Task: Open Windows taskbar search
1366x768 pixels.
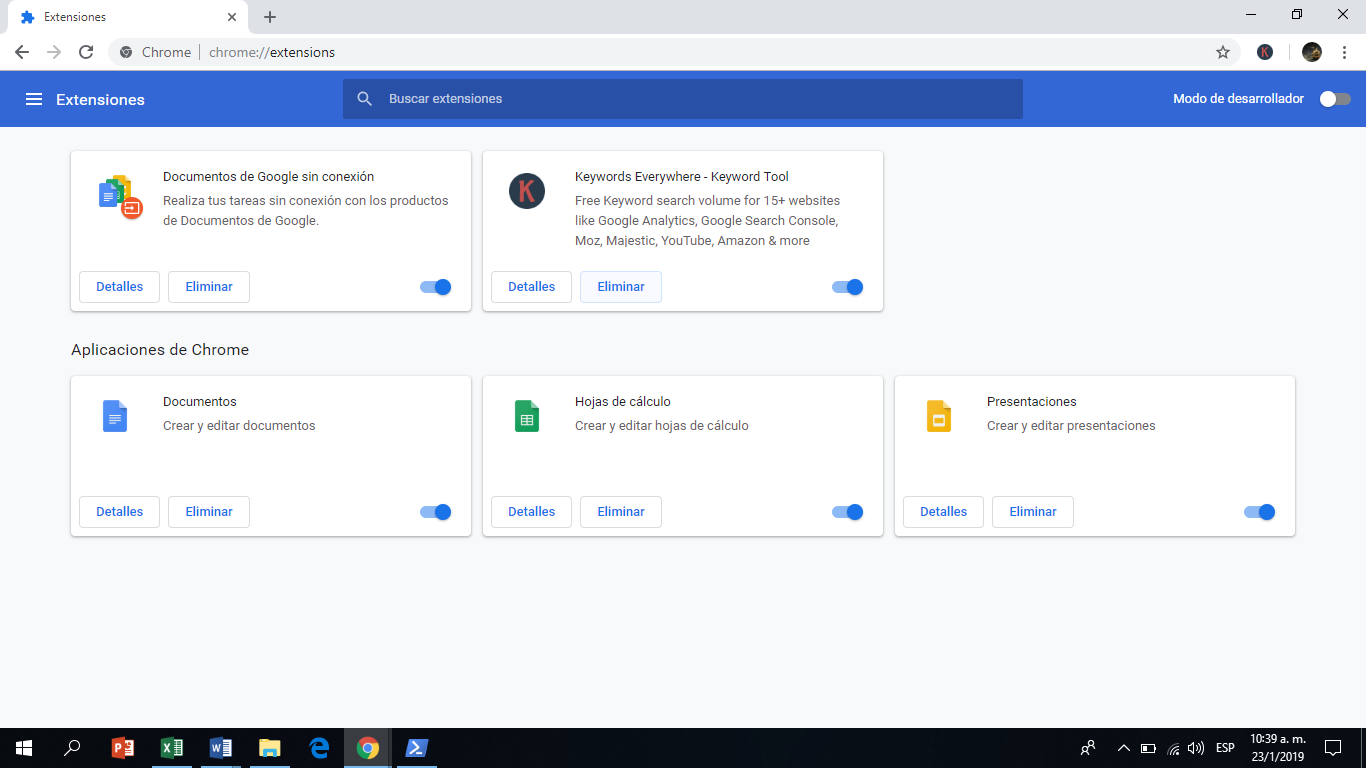Action: [72, 748]
